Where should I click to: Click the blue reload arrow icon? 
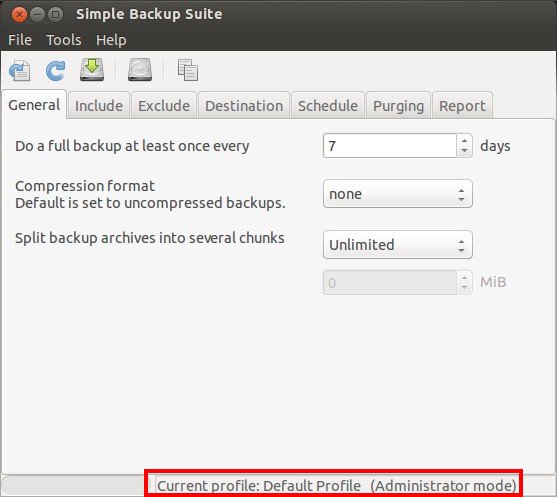(x=55, y=70)
